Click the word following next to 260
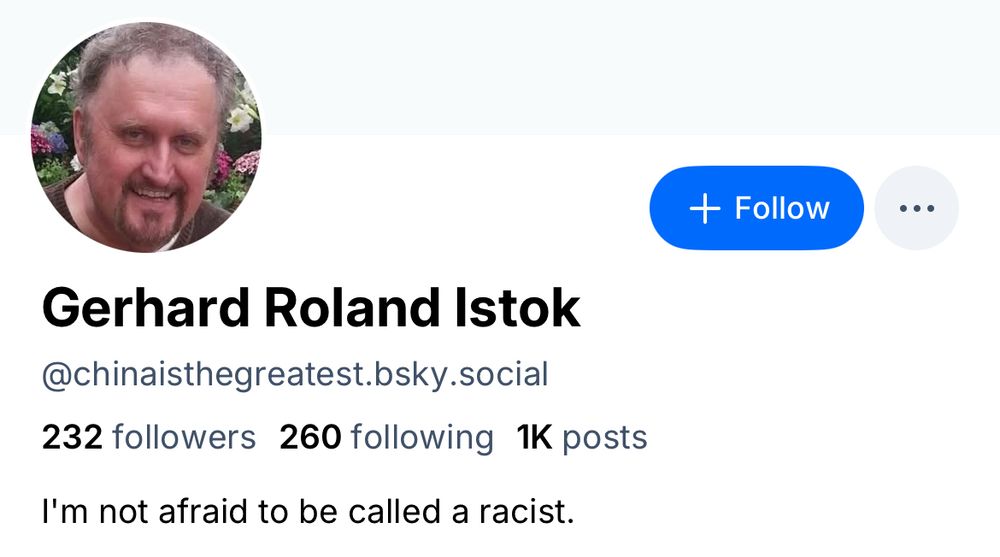Image resolution: width=1000 pixels, height=557 pixels. [422, 437]
